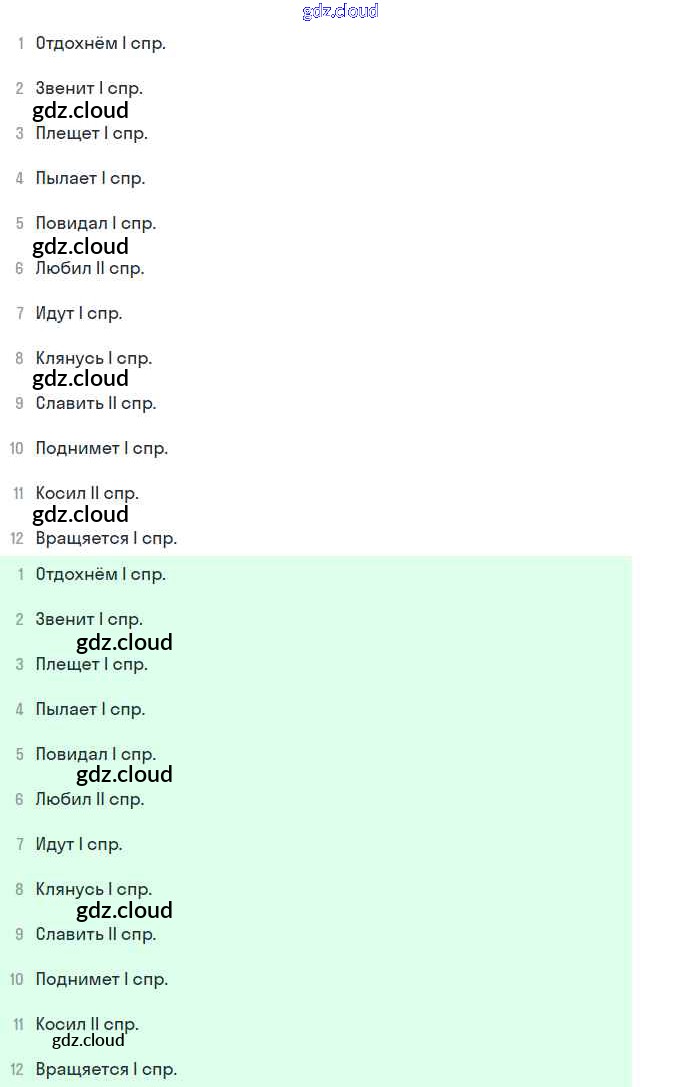Select 'Пылает I спр.' in the white list

coord(90,178)
